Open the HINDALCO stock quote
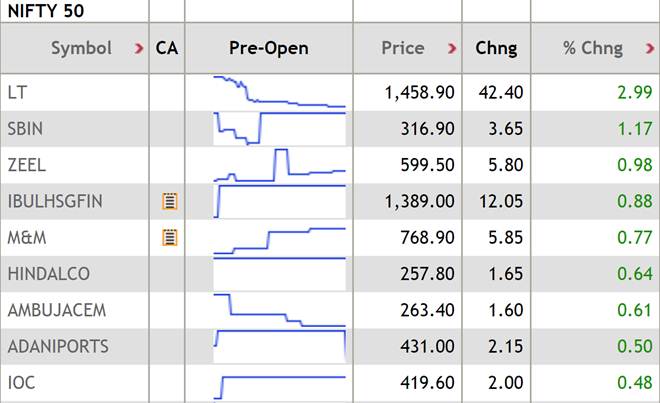 (x=48, y=273)
